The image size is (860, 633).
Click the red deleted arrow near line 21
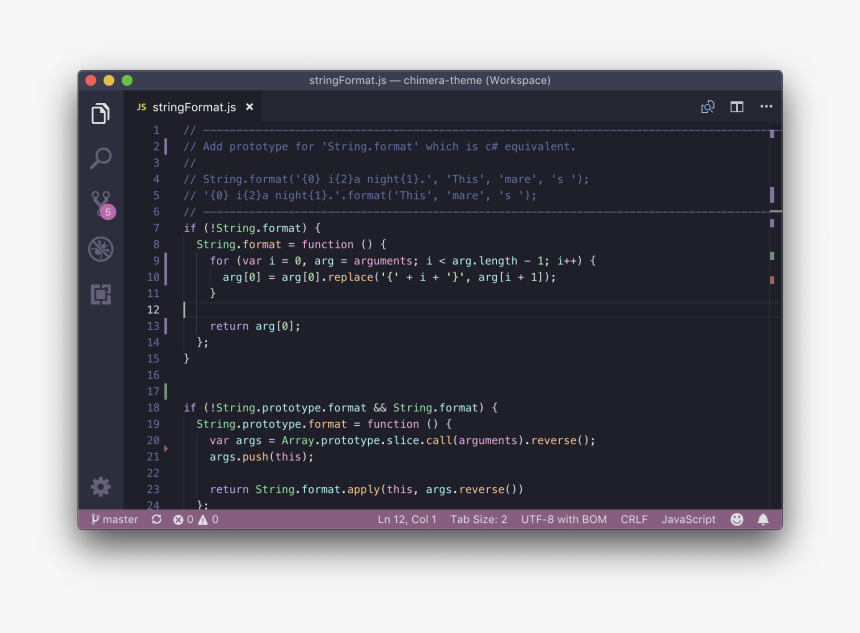[x=166, y=449]
